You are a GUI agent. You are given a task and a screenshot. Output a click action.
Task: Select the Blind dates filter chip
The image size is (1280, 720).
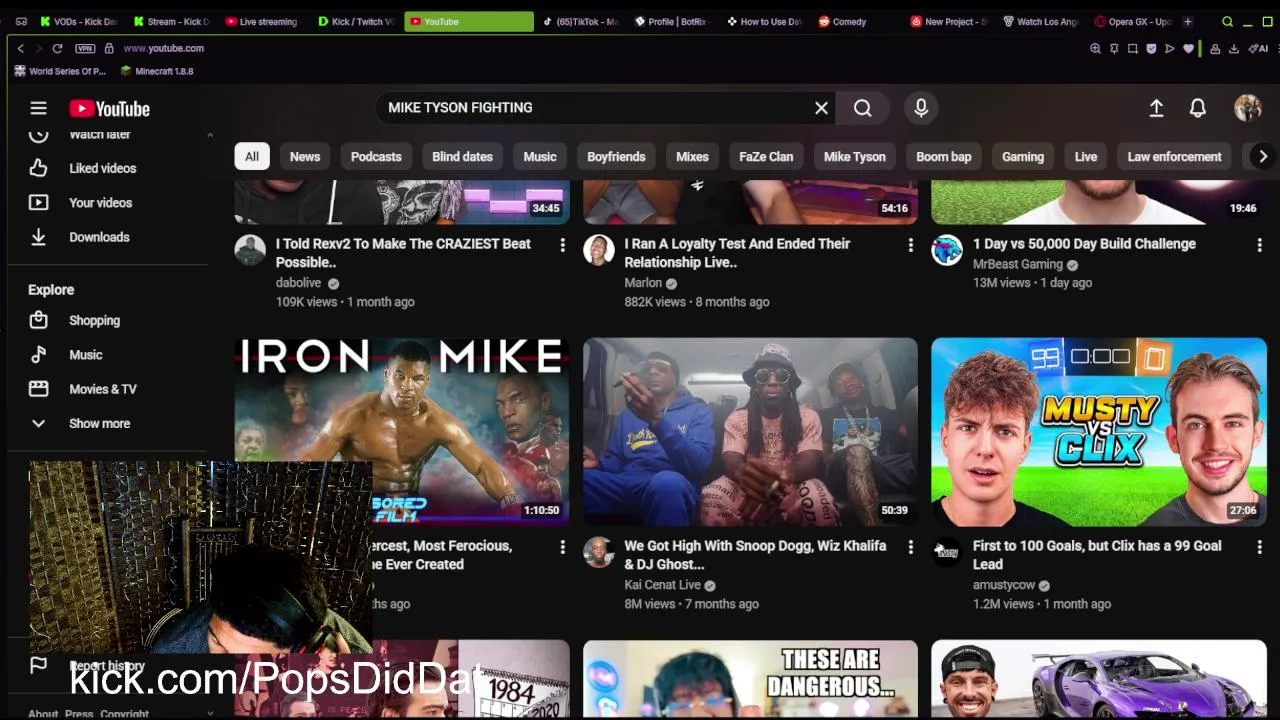pyautogui.click(x=462, y=156)
